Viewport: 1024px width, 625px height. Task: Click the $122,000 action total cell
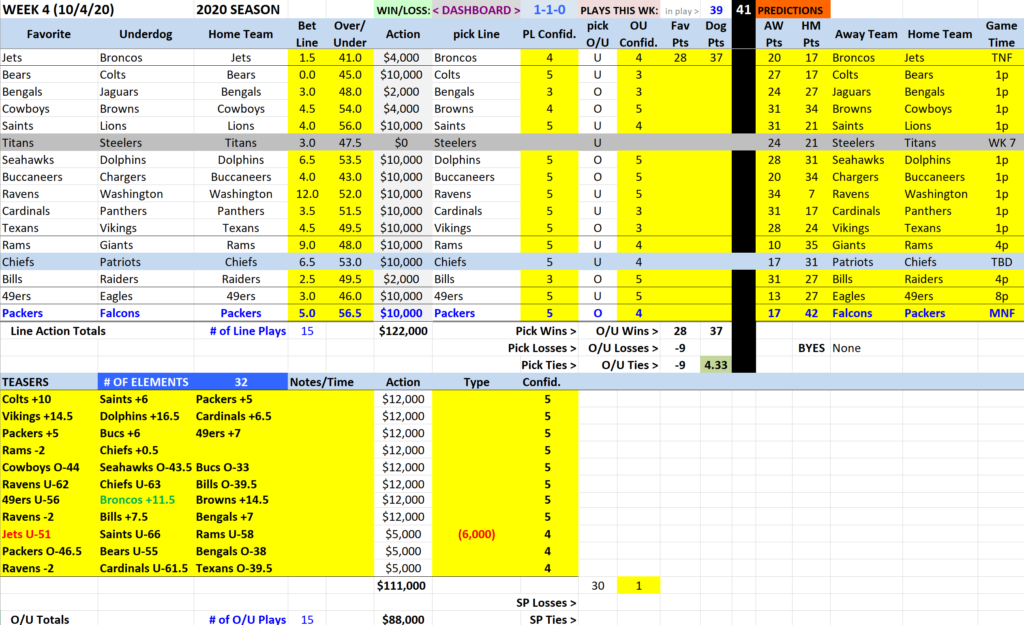403,331
